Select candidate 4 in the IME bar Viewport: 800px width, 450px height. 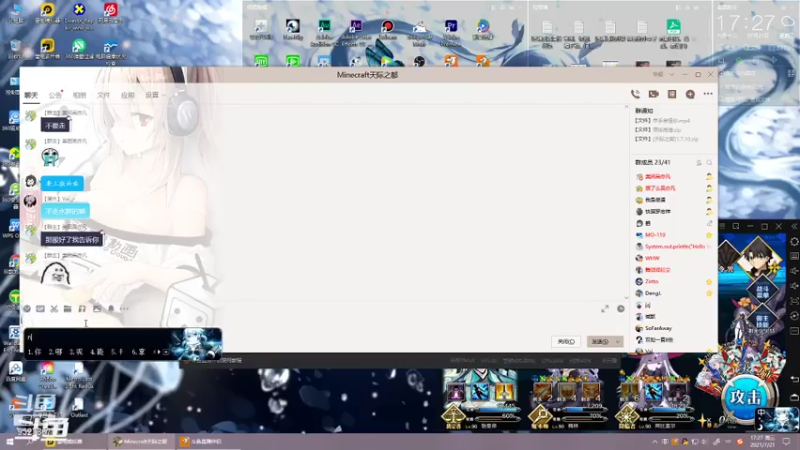(97, 352)
